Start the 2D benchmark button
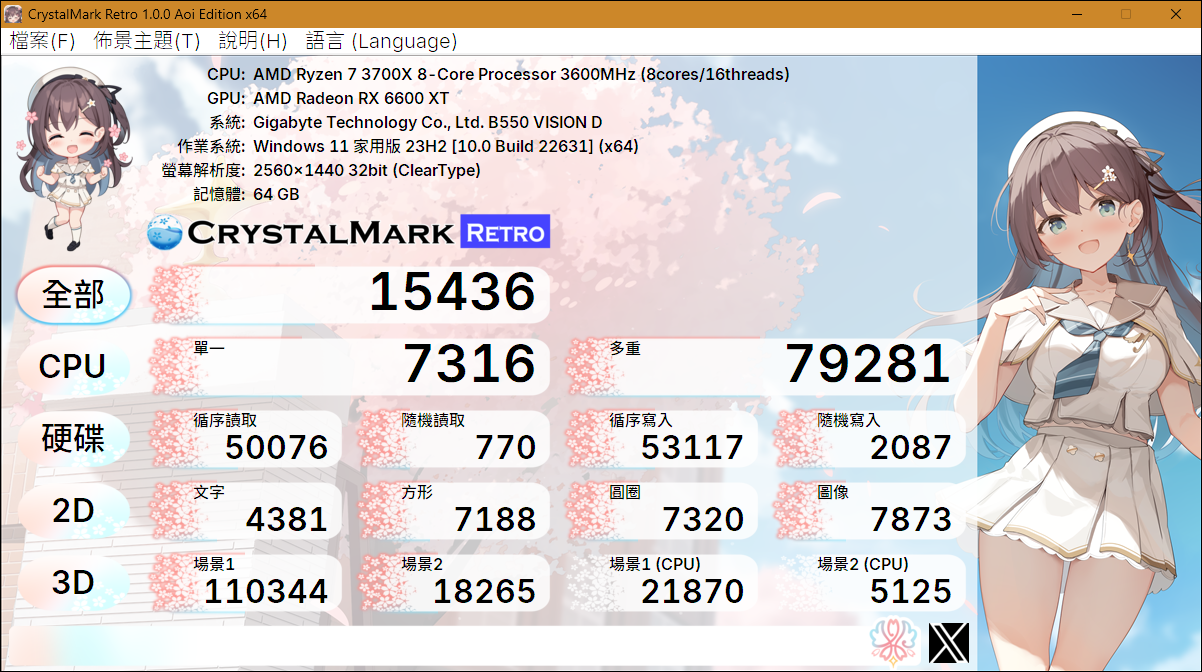 [x=73, y=510]
